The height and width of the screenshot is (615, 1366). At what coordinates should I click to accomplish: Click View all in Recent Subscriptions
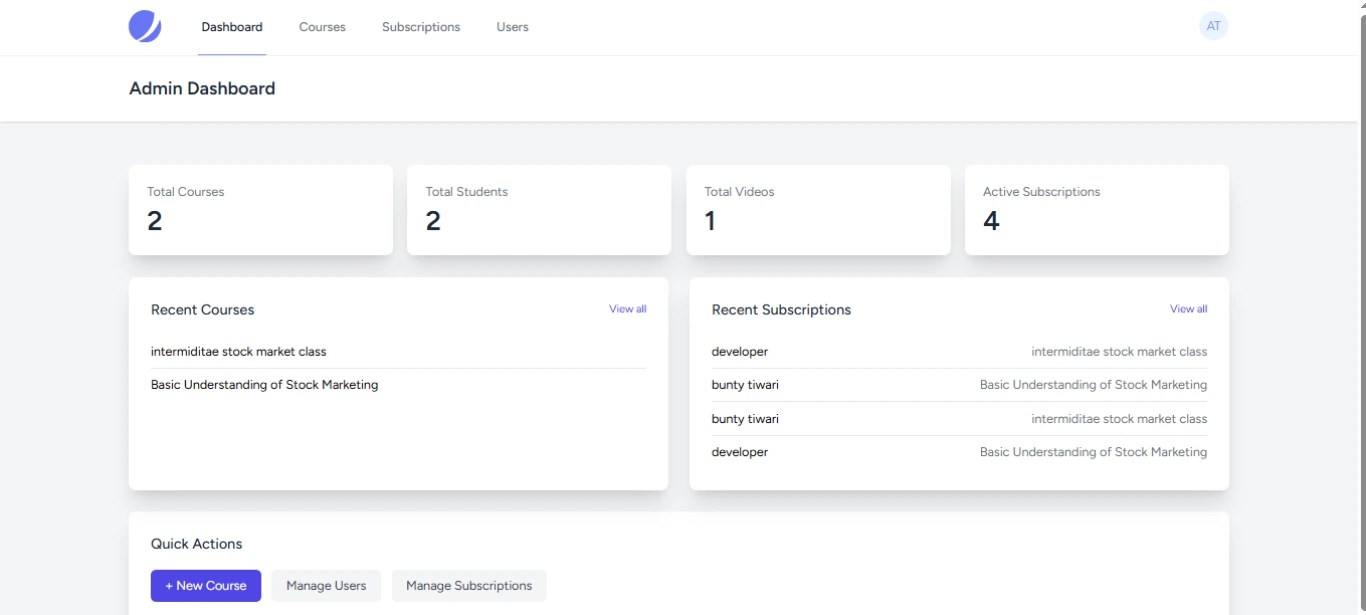pyautogui.click(x=1188, y=309)
